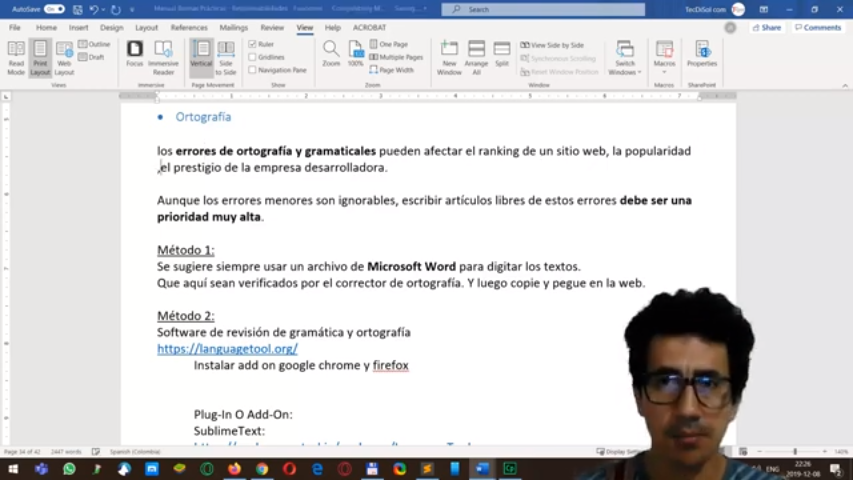The height and width of the screenshot is (480, 853).
Task: Open Outline view
Action: 94,44
